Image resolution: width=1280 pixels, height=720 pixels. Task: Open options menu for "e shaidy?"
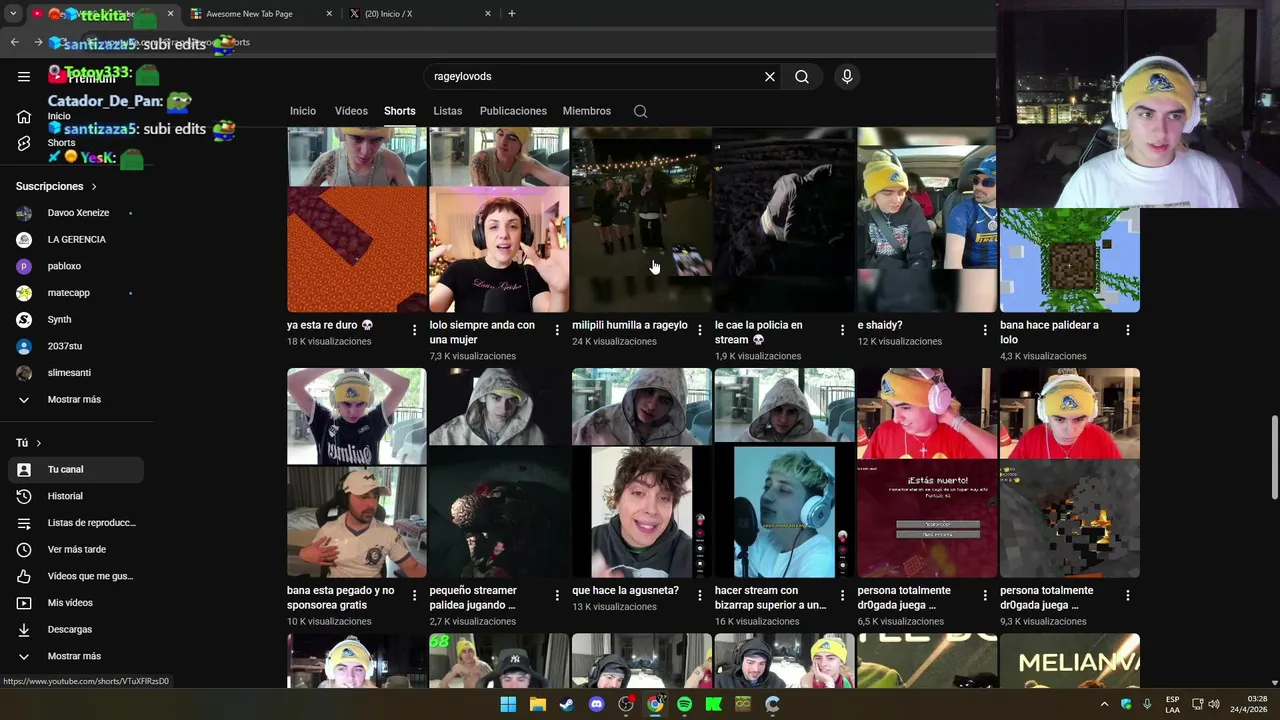(985, 329)
